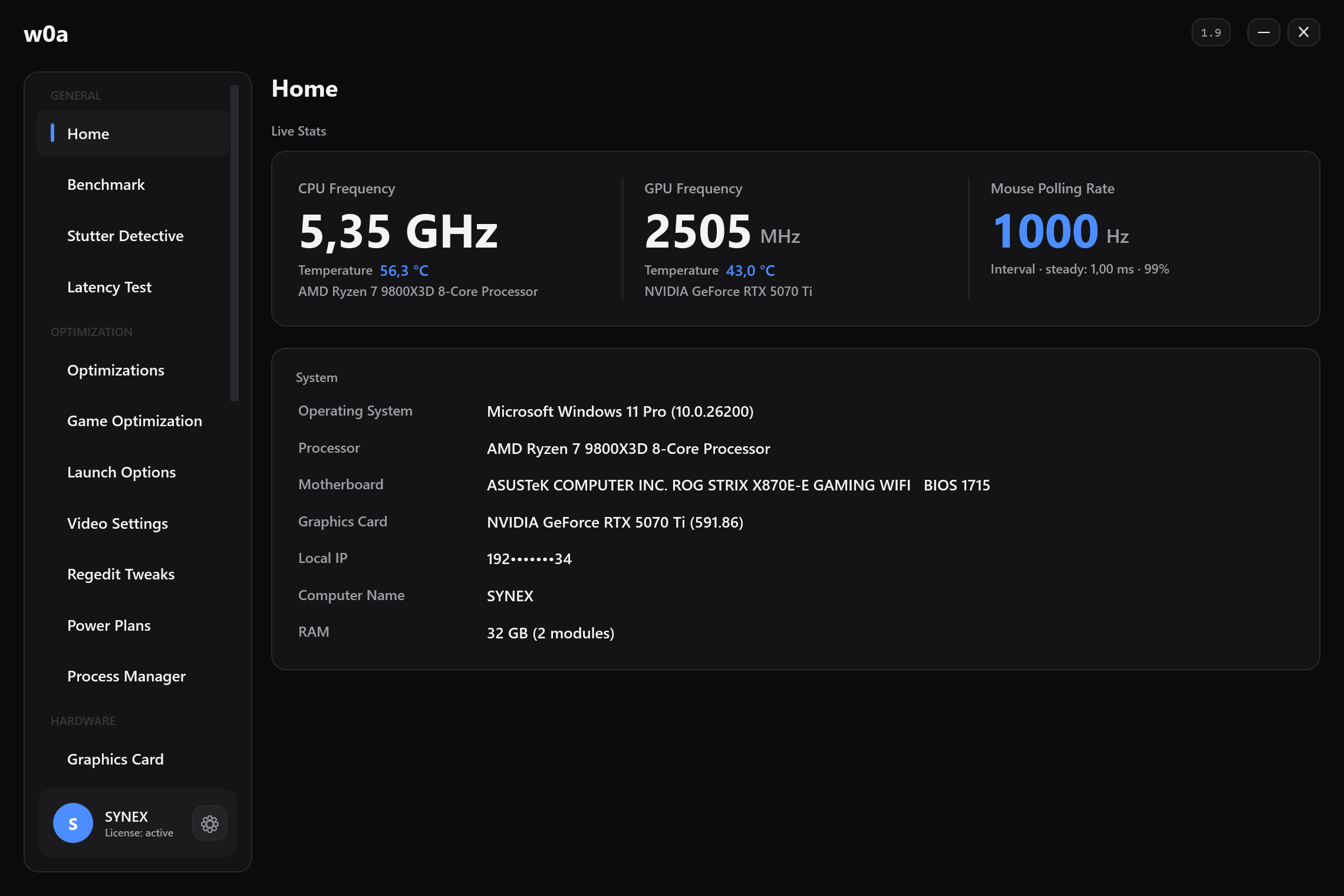This screenshot has height=896, width=1344.
Task: Click the Microsoft Windows 11 Pro value
Action: 620,411
